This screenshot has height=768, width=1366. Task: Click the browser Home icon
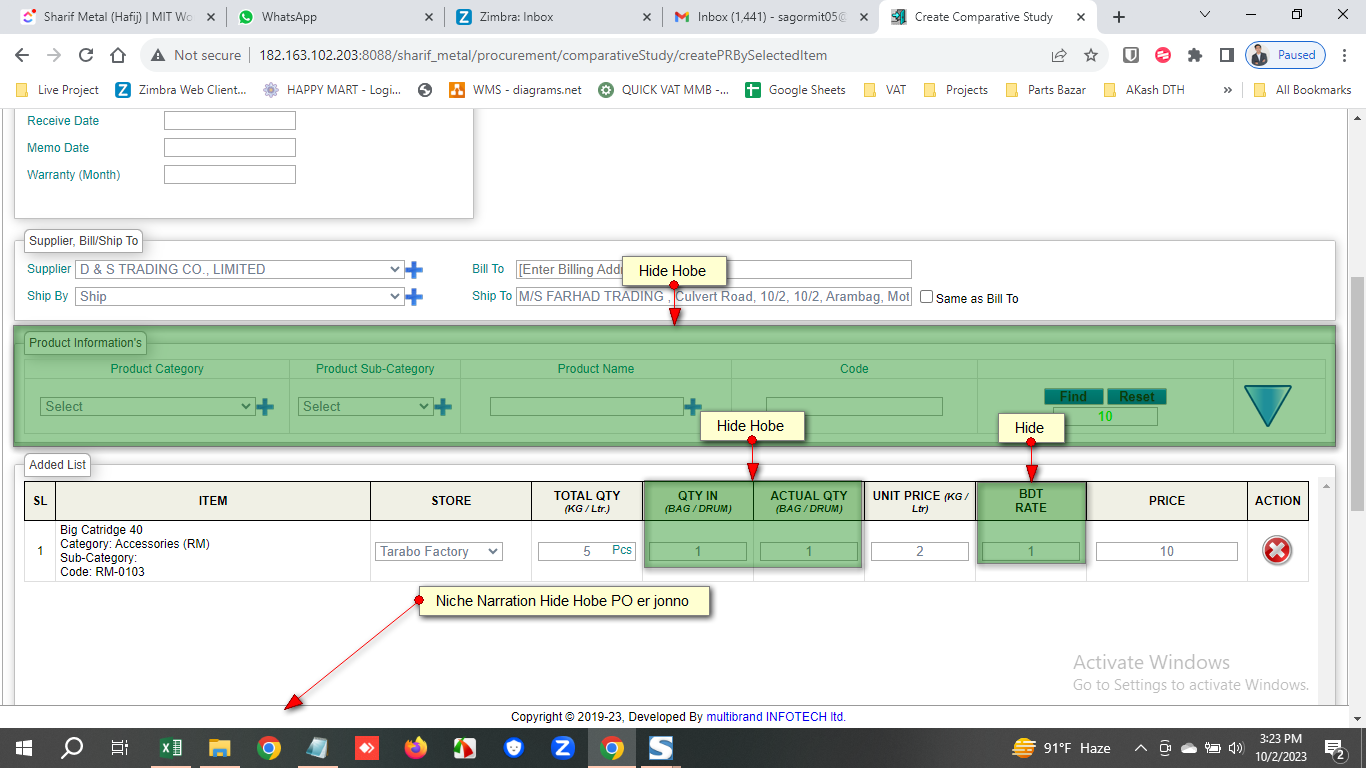tap(118, 55)
